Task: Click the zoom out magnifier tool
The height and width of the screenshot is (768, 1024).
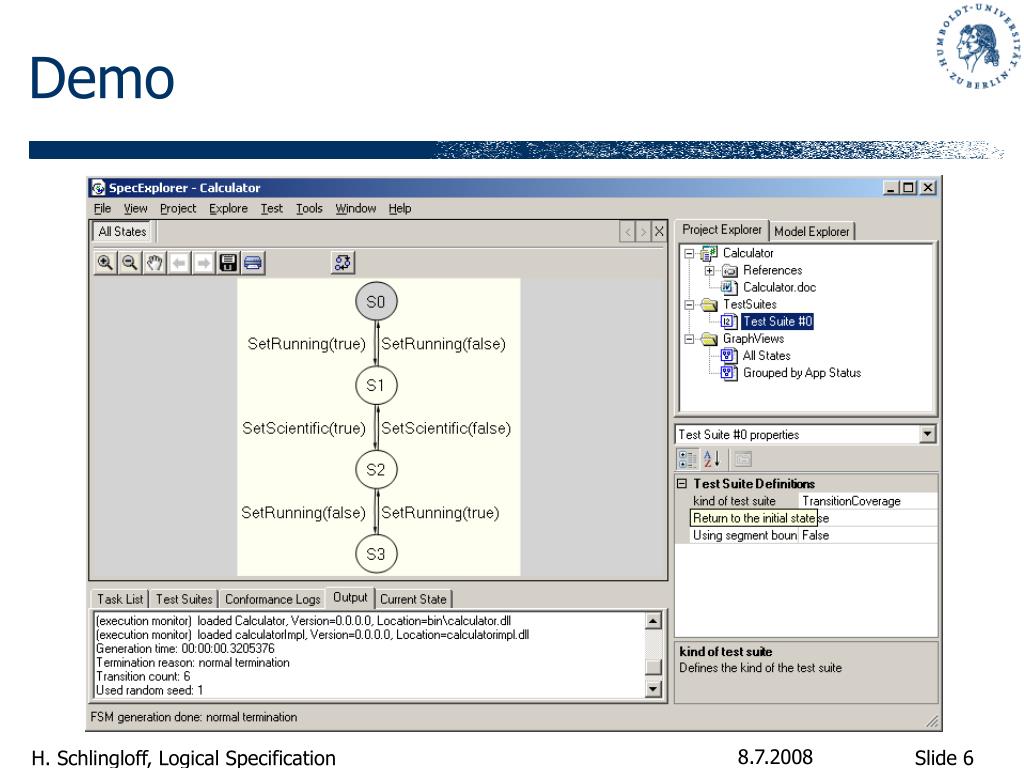Action: [x=129, y=263]
